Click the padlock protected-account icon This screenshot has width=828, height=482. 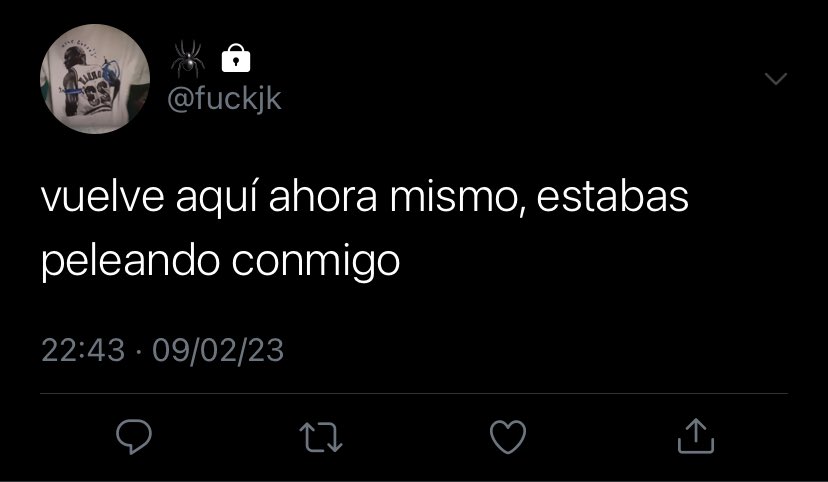236,58
